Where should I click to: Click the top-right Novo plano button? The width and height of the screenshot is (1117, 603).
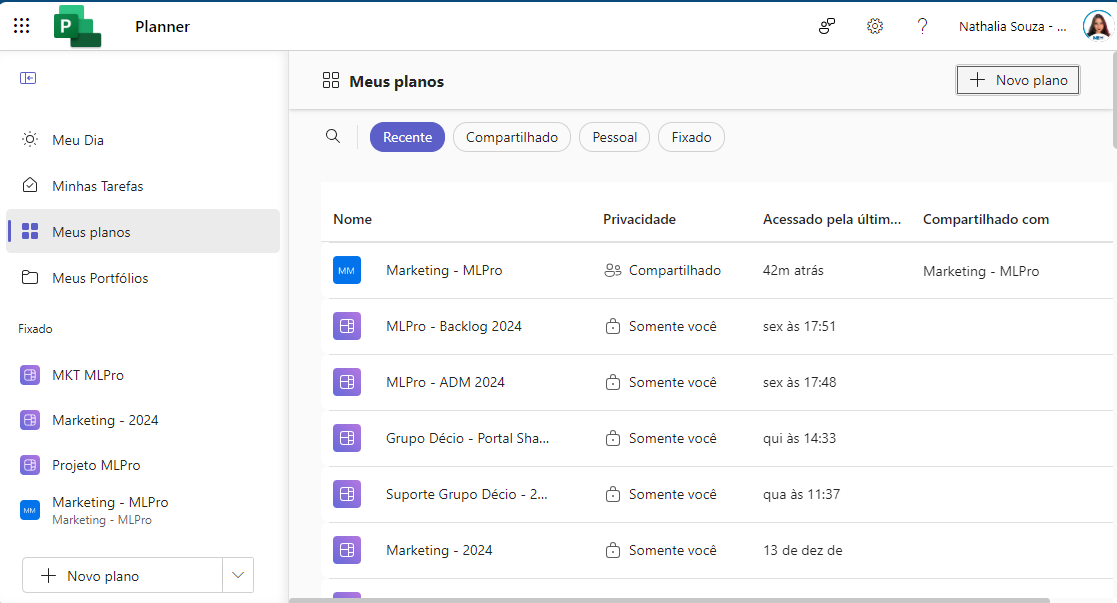tap(1017, 80)
